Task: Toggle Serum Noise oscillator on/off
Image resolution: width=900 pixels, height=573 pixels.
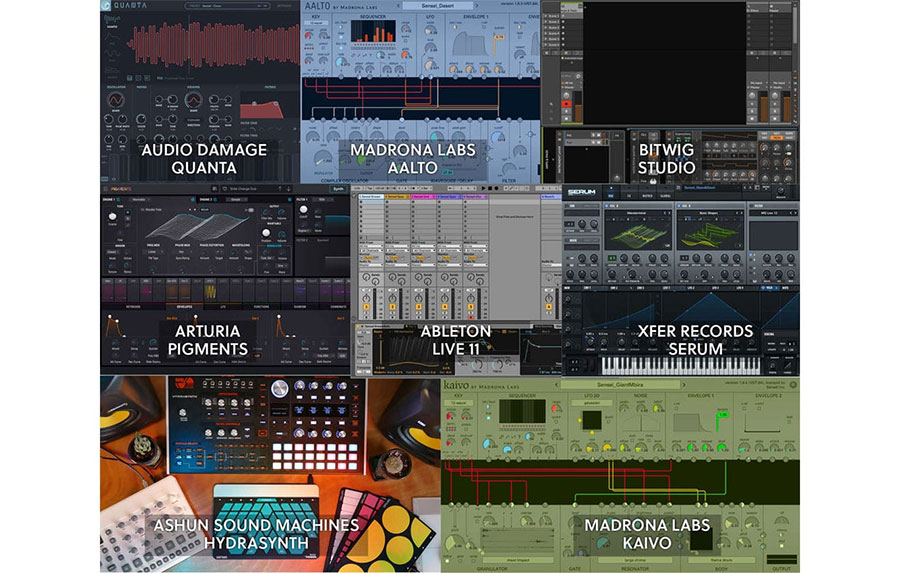Action: coord(568,240)
